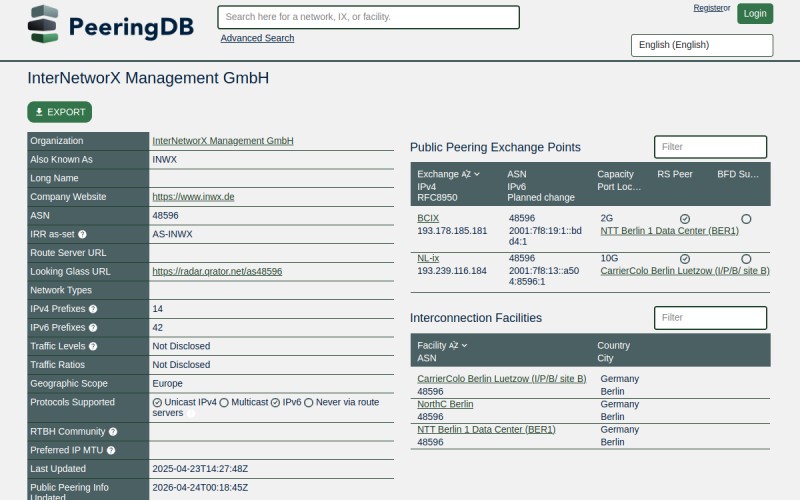This screenshot has width=800, height=500.
Task: Open NTT Berlin 1 Data Center facility link
Action: [x=486, y=430]
